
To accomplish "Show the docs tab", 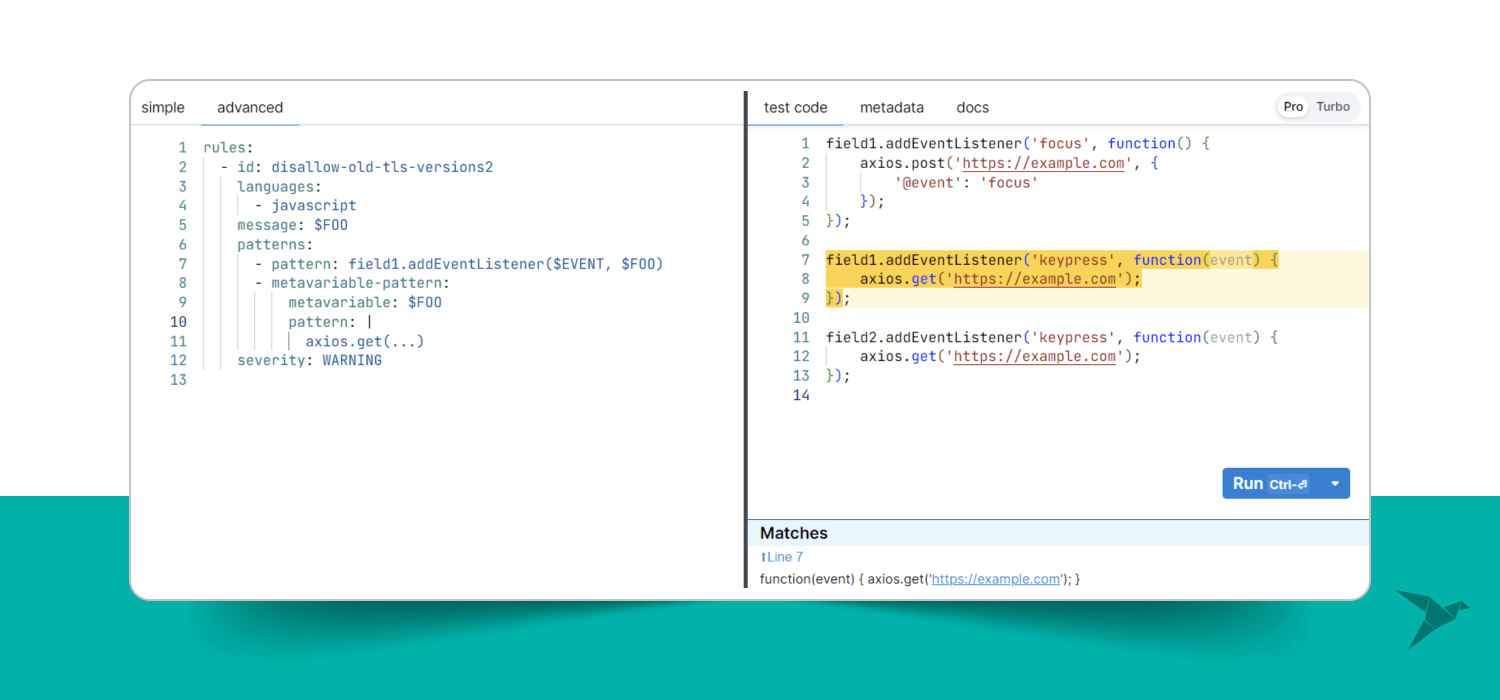I will (x=972, y=108).
